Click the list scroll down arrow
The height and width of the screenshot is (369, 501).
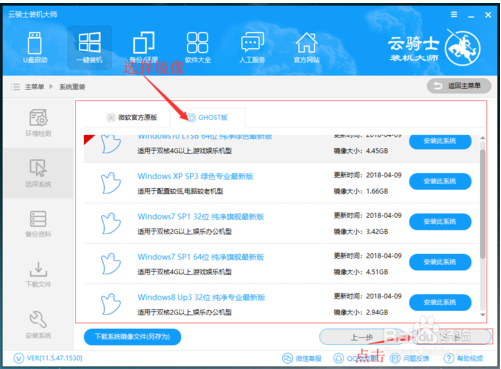pyautogui.click(x=482, y=315)
